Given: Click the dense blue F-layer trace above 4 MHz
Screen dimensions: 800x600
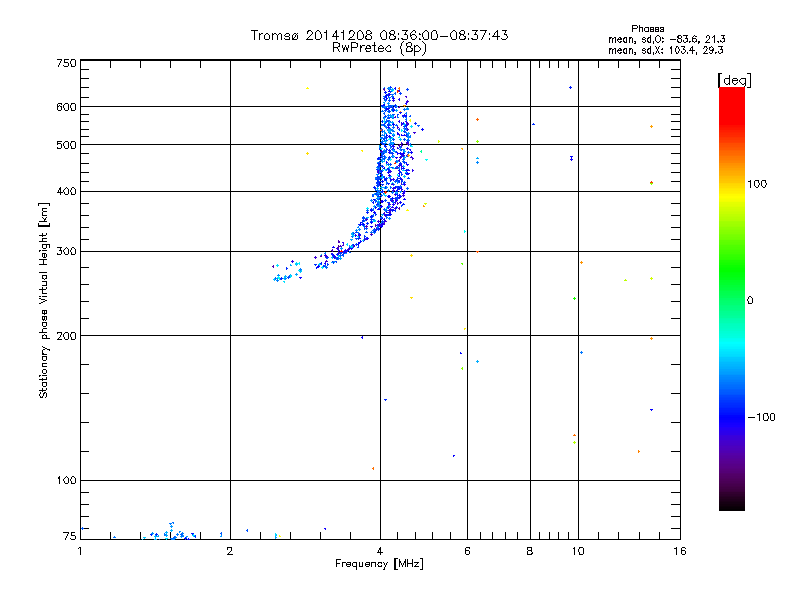Looking at the screenshot, I should coord(393,158).
